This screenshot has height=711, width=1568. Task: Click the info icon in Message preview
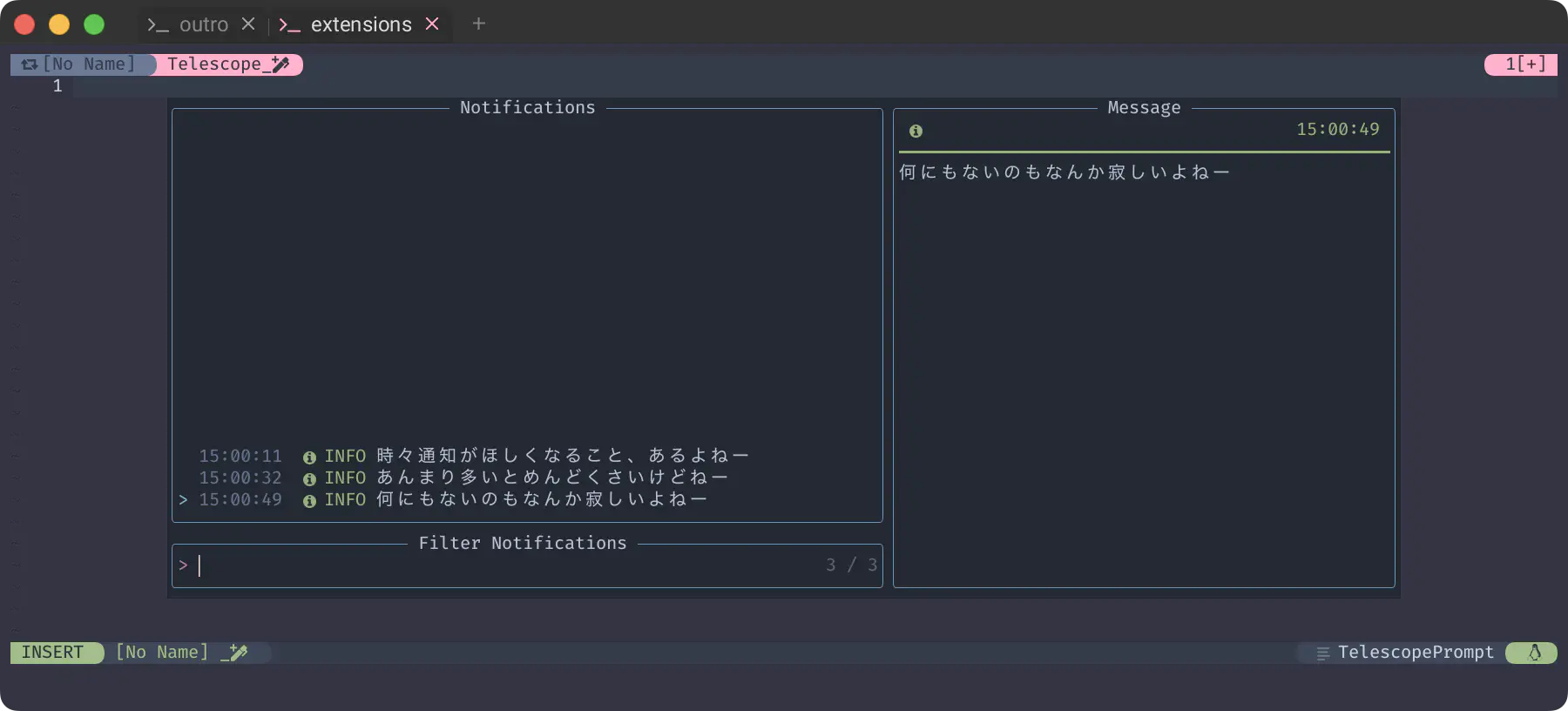click(916, 131)
